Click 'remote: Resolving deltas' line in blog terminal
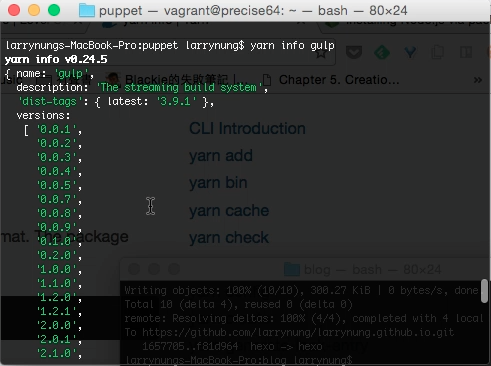 (304, 319)
